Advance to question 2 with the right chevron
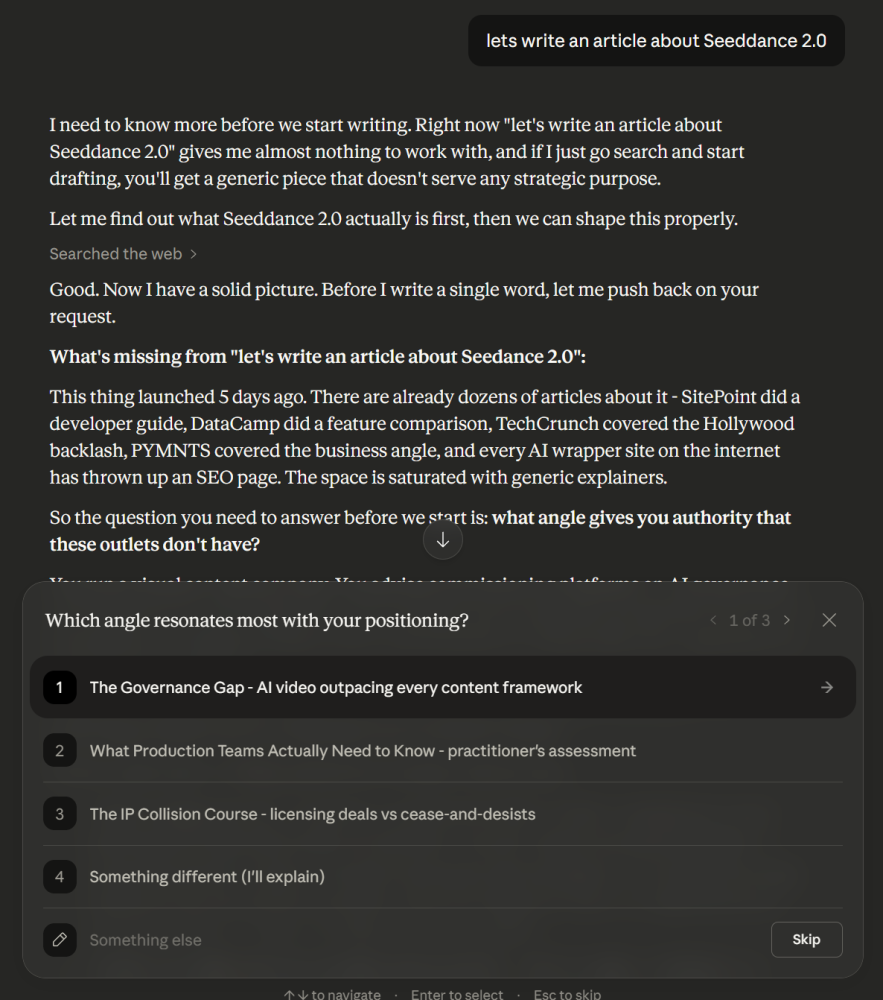The width and height of the screenshot is (883, 1000). (x=787, y=620)
